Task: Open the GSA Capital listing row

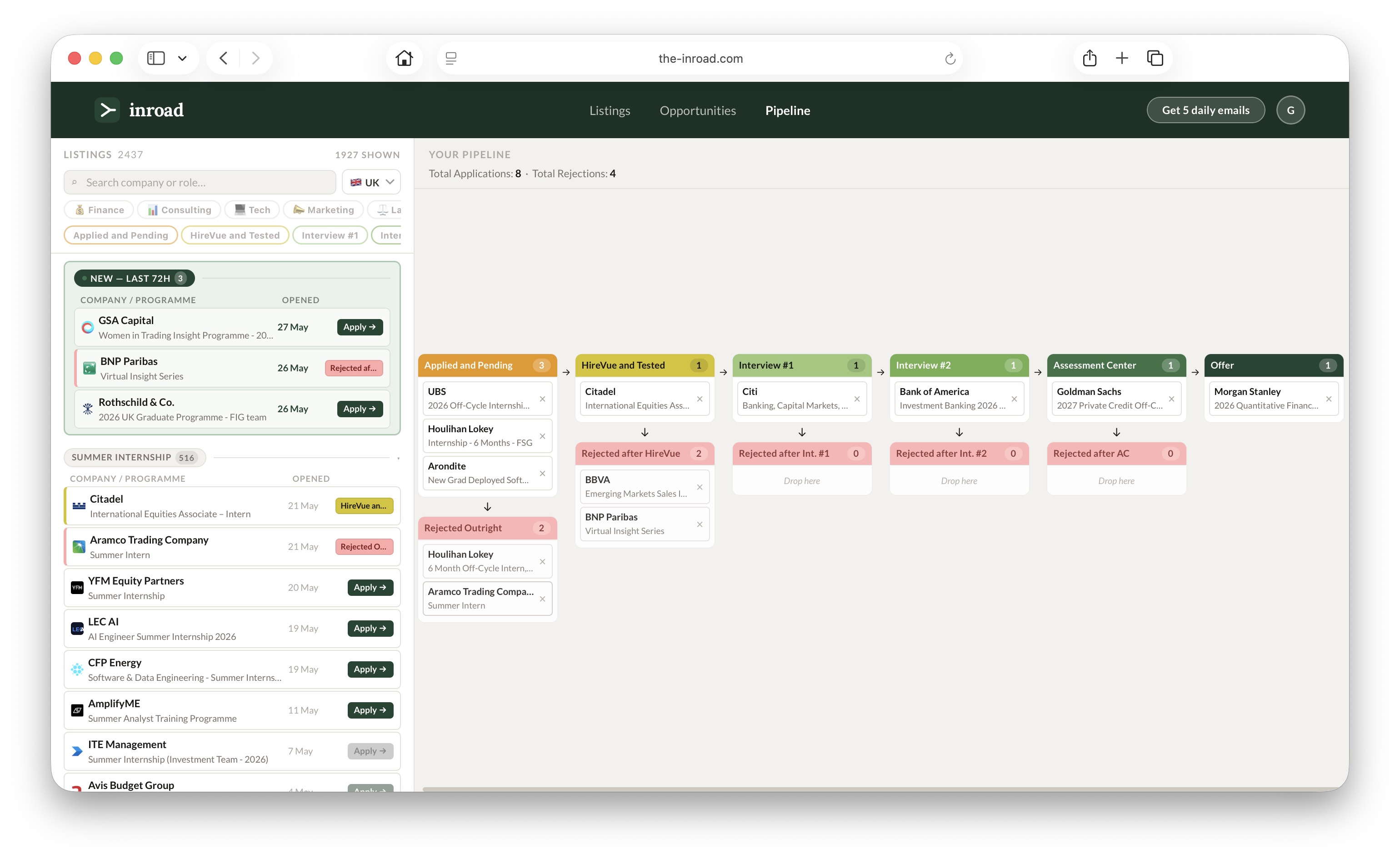Action: coord(232,327)
